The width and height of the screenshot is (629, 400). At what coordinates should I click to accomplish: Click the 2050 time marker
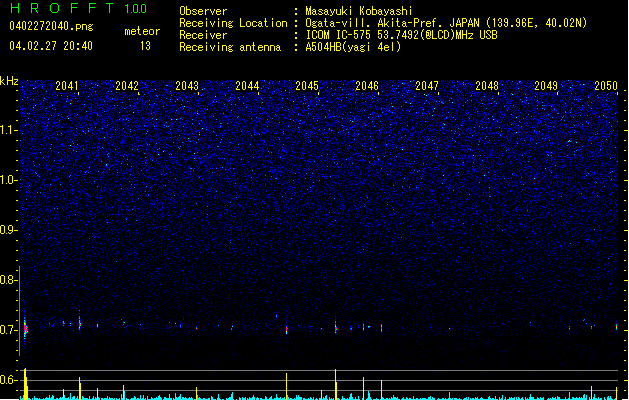click(x=606, y=86)
